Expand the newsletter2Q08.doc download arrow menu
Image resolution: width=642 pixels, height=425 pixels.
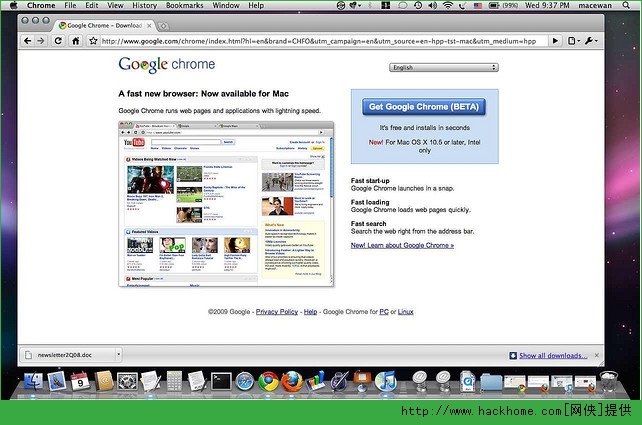tap(119, 355)
